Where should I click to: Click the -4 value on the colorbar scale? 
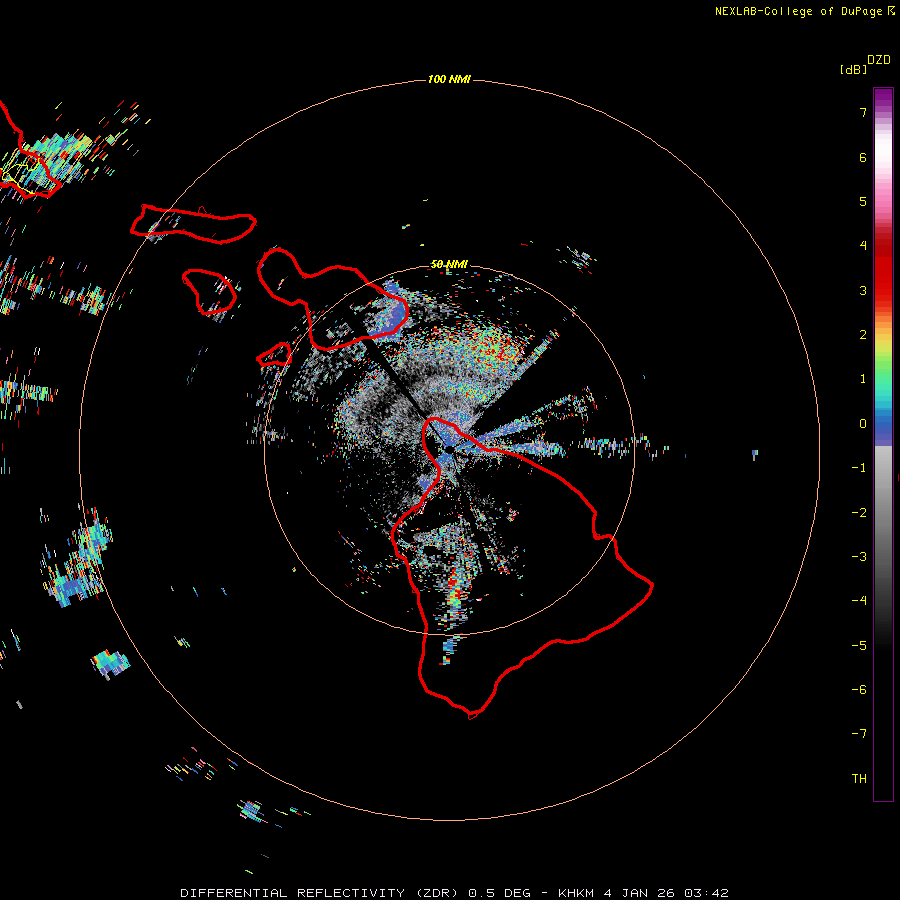coord(859,601)
